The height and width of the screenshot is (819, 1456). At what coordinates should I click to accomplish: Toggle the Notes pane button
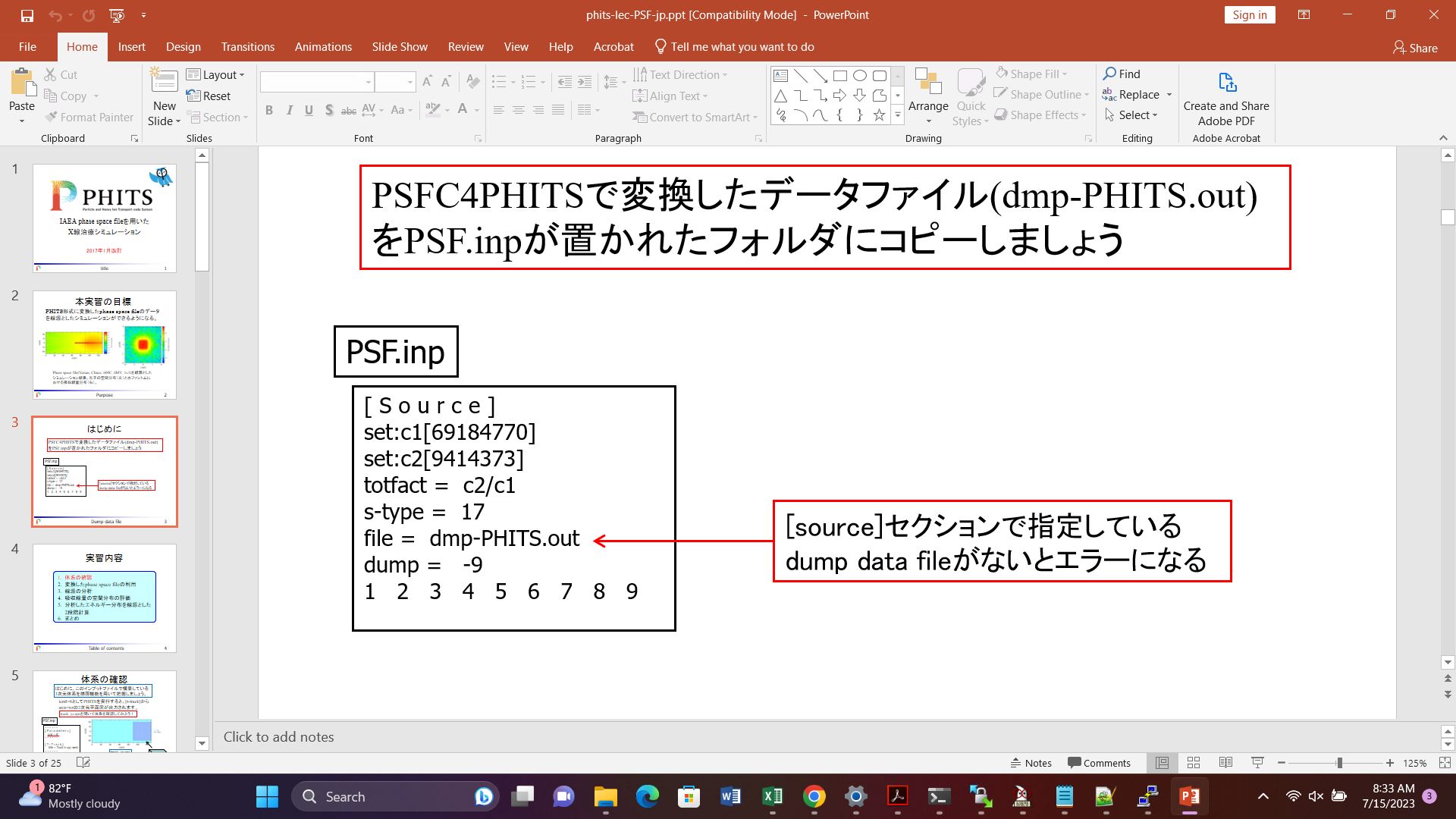coord(1031,763)
